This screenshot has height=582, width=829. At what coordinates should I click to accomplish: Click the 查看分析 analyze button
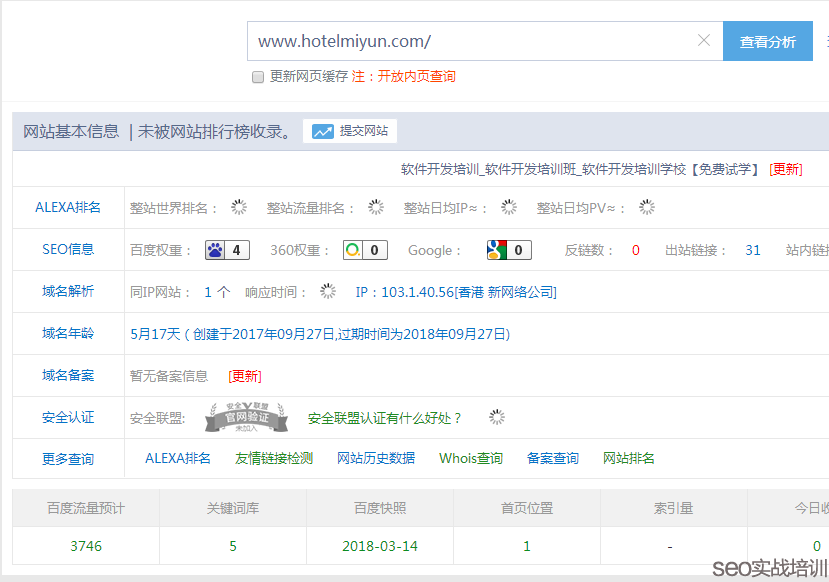click(767, 41)
